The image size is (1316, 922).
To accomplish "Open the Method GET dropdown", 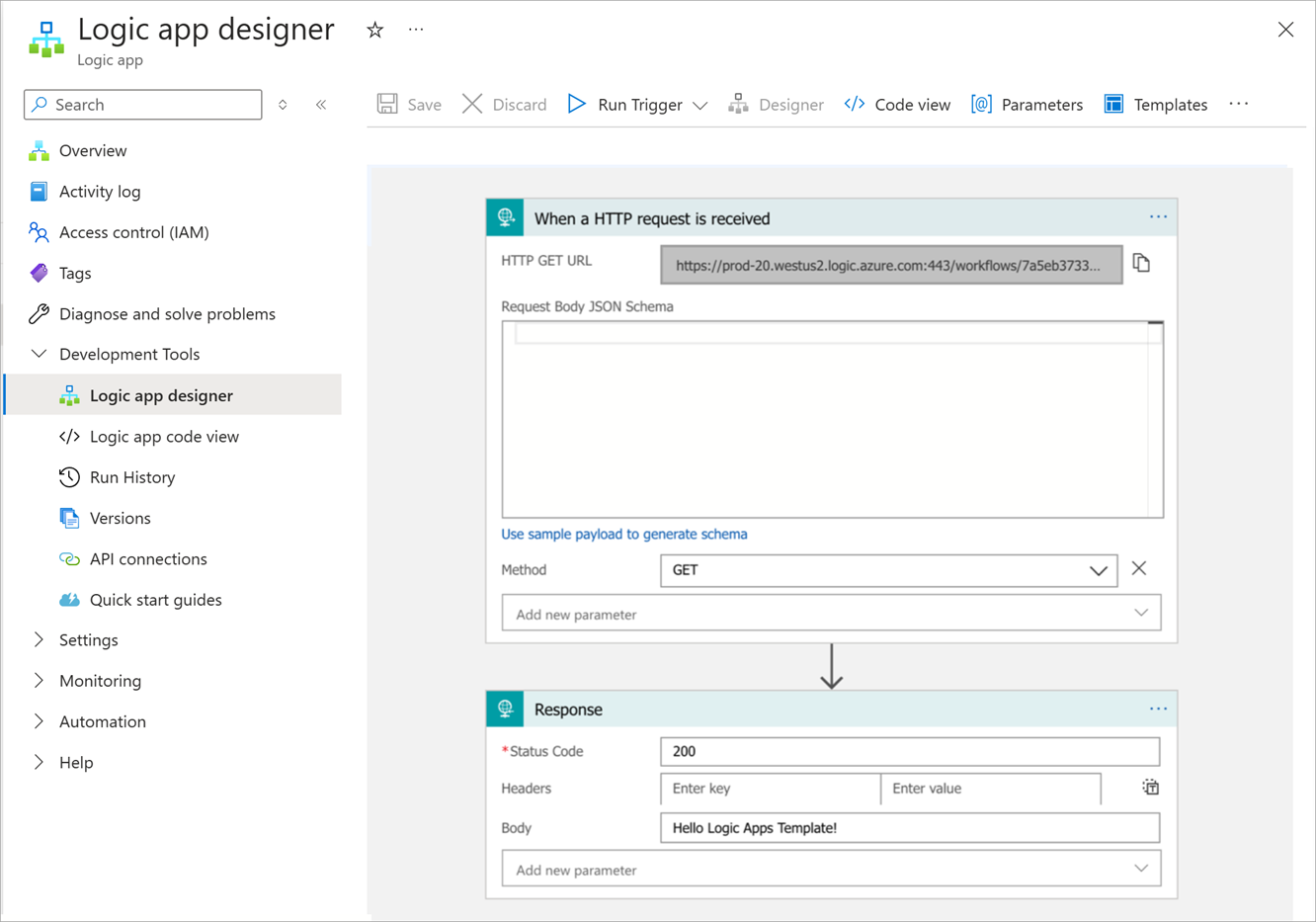I will click(x=888, y=570).
